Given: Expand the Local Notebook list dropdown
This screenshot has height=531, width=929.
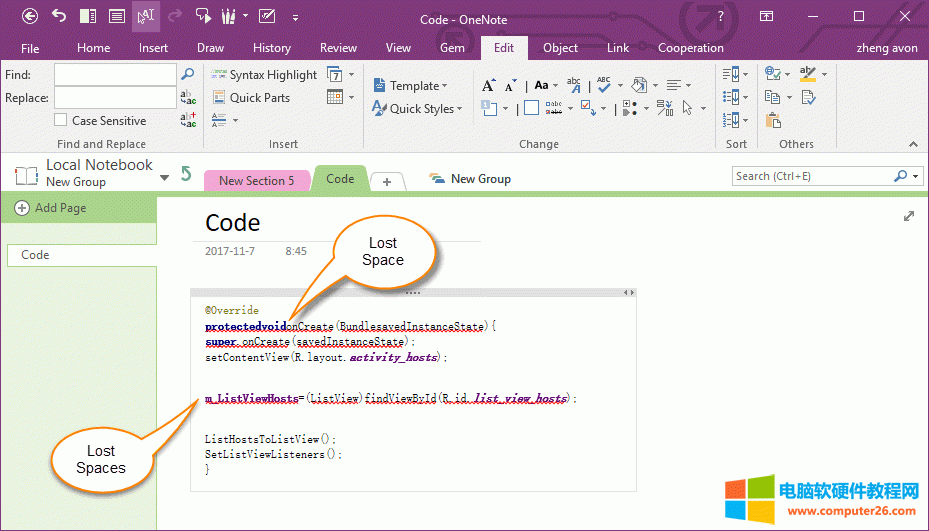Looking at the screenshot, I should (164, 178).
